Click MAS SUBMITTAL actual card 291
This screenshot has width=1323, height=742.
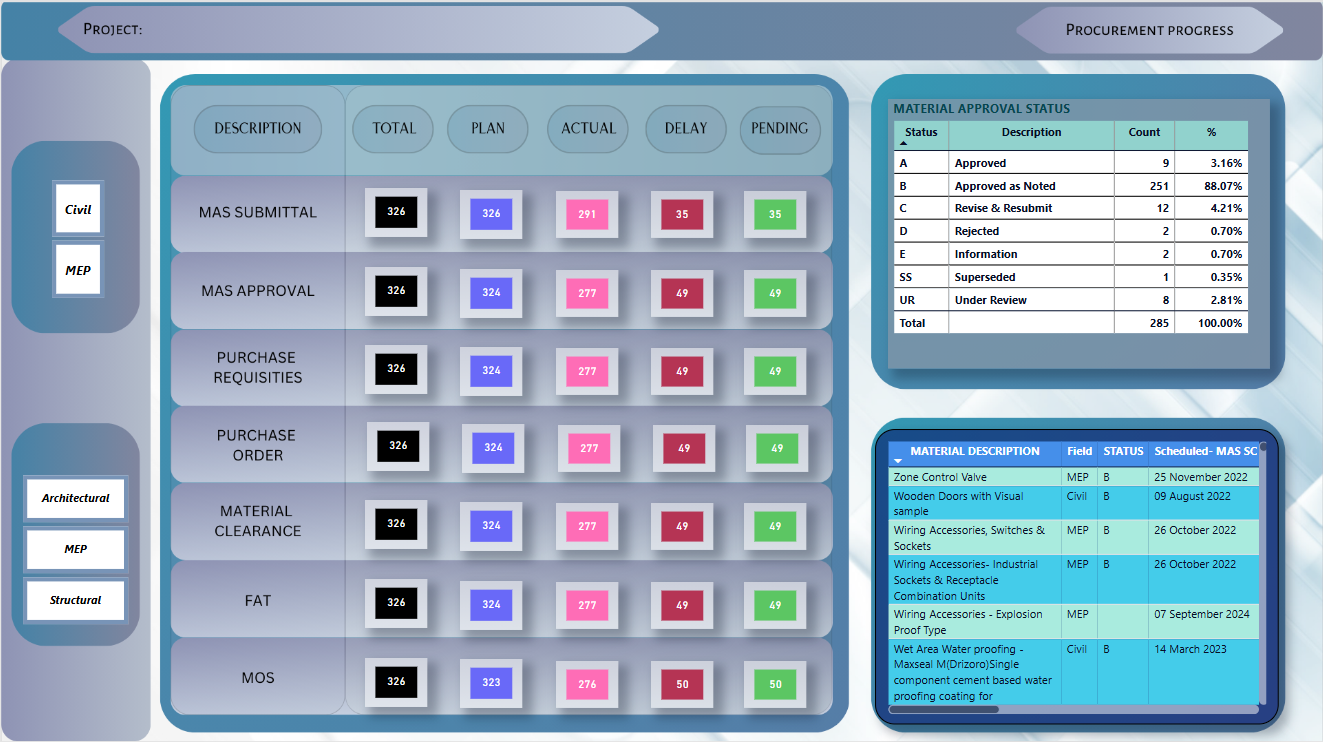(587, 214)
